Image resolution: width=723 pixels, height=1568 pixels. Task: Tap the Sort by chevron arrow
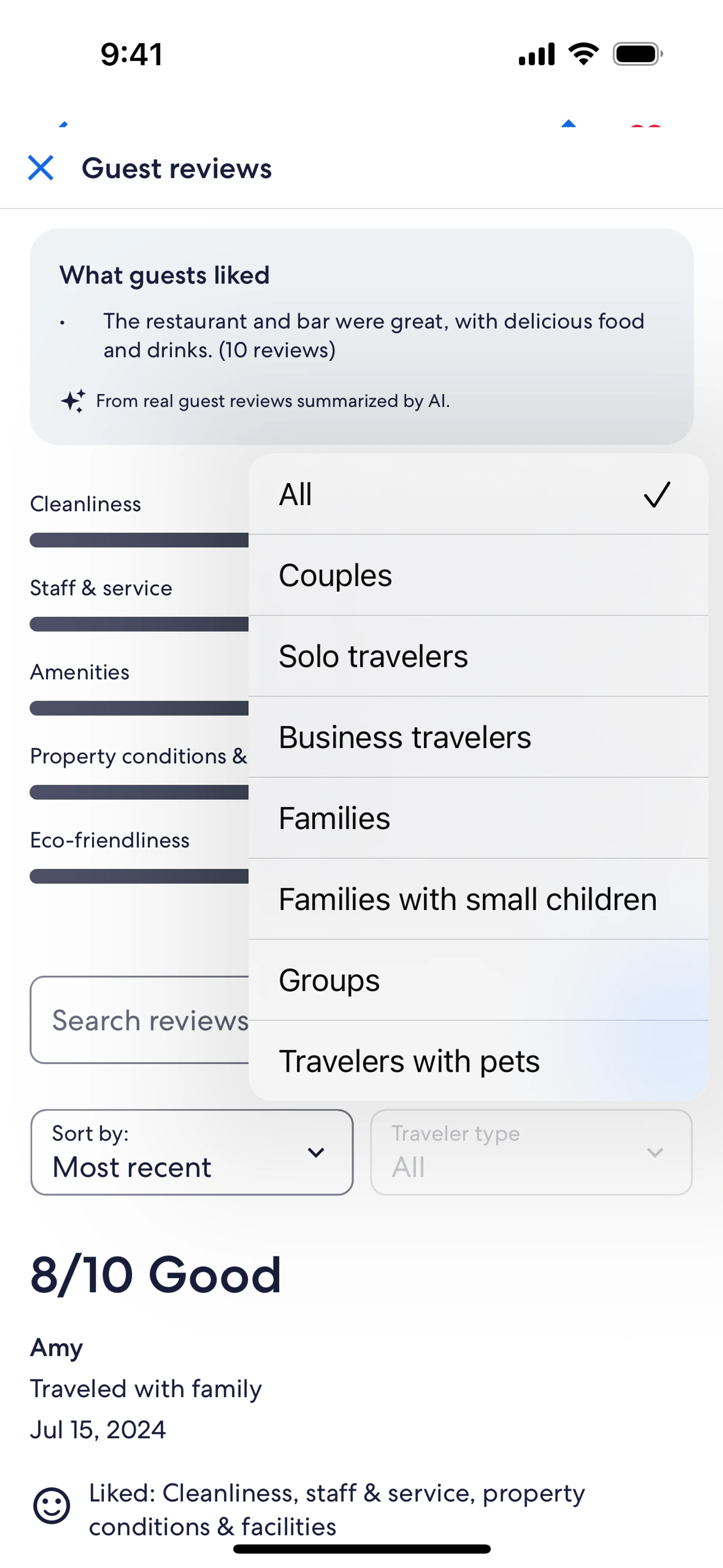316,1152
